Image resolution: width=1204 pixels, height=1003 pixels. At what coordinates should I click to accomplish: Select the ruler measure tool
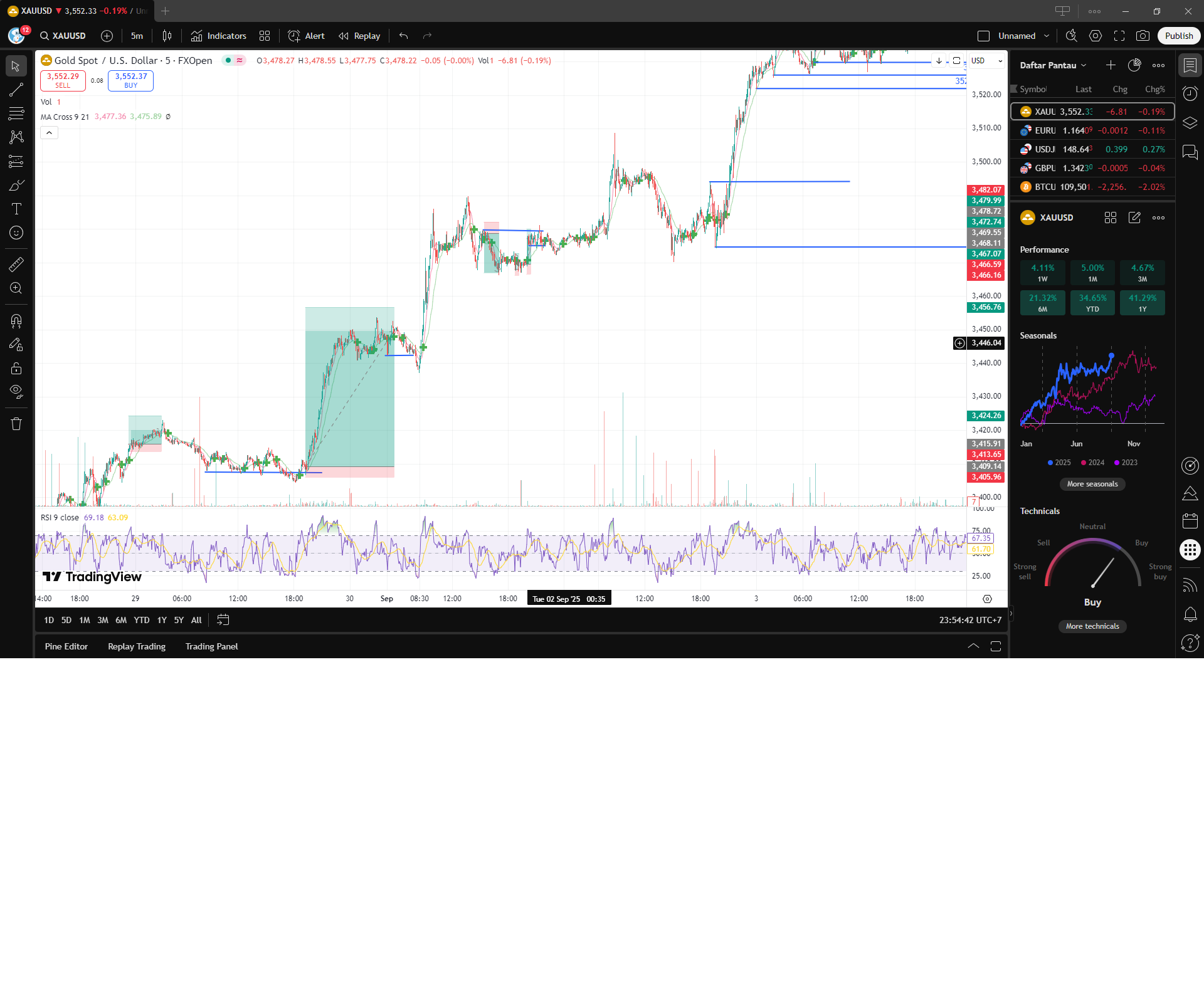[16, 265]
